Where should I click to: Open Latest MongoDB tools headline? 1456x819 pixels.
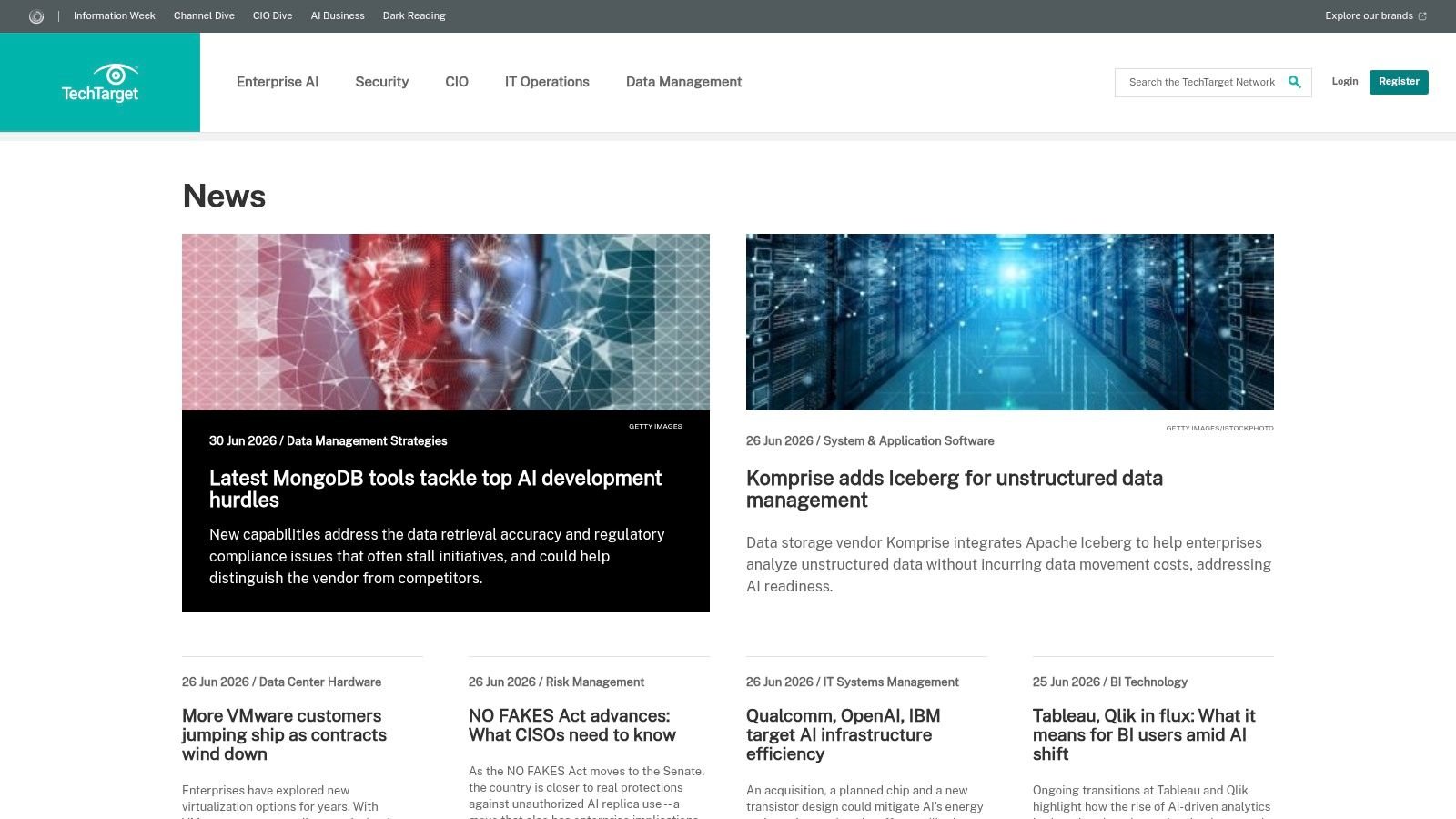[436, 489]
